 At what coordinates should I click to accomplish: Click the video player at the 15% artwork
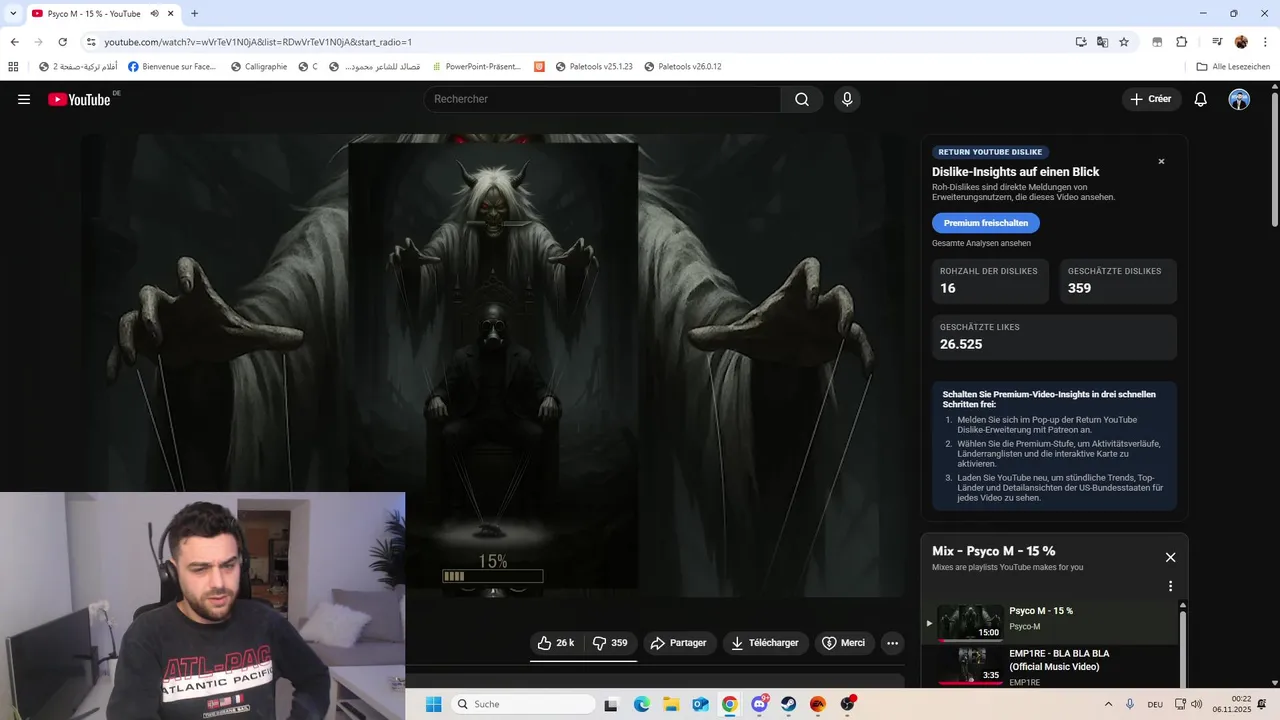(493, 365)
